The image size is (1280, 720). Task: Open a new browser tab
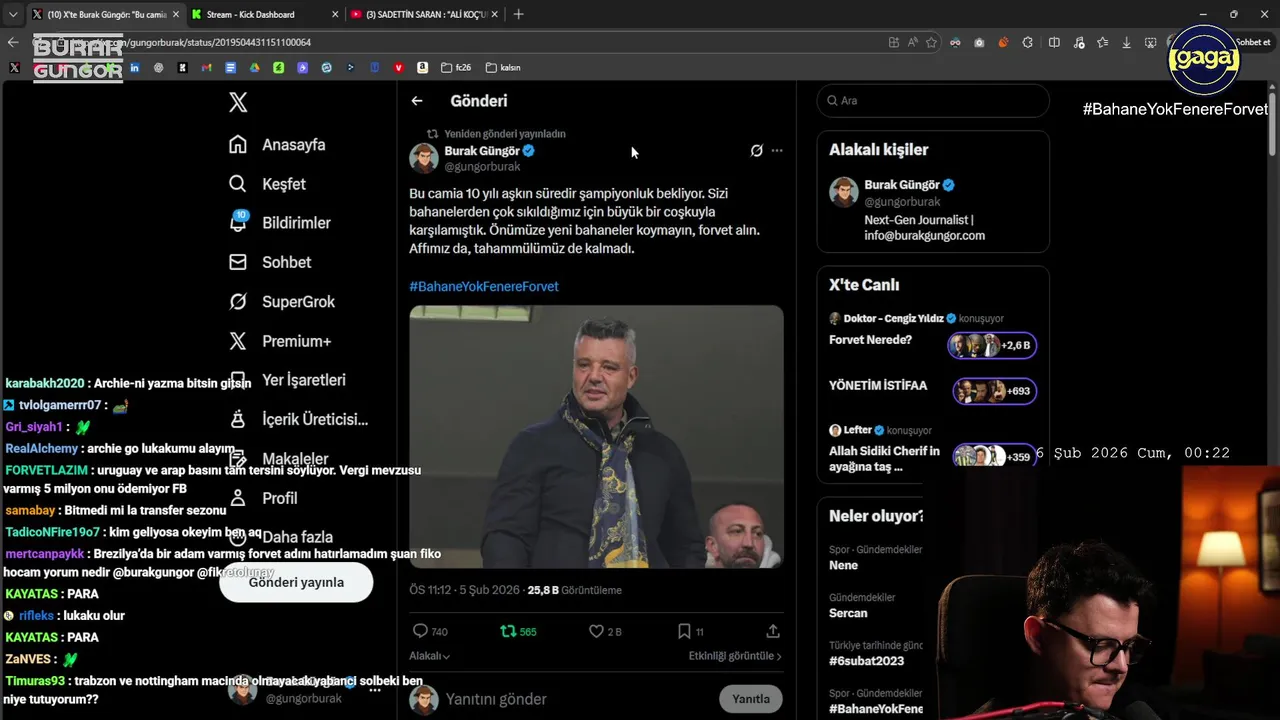[x=518, y=14]
